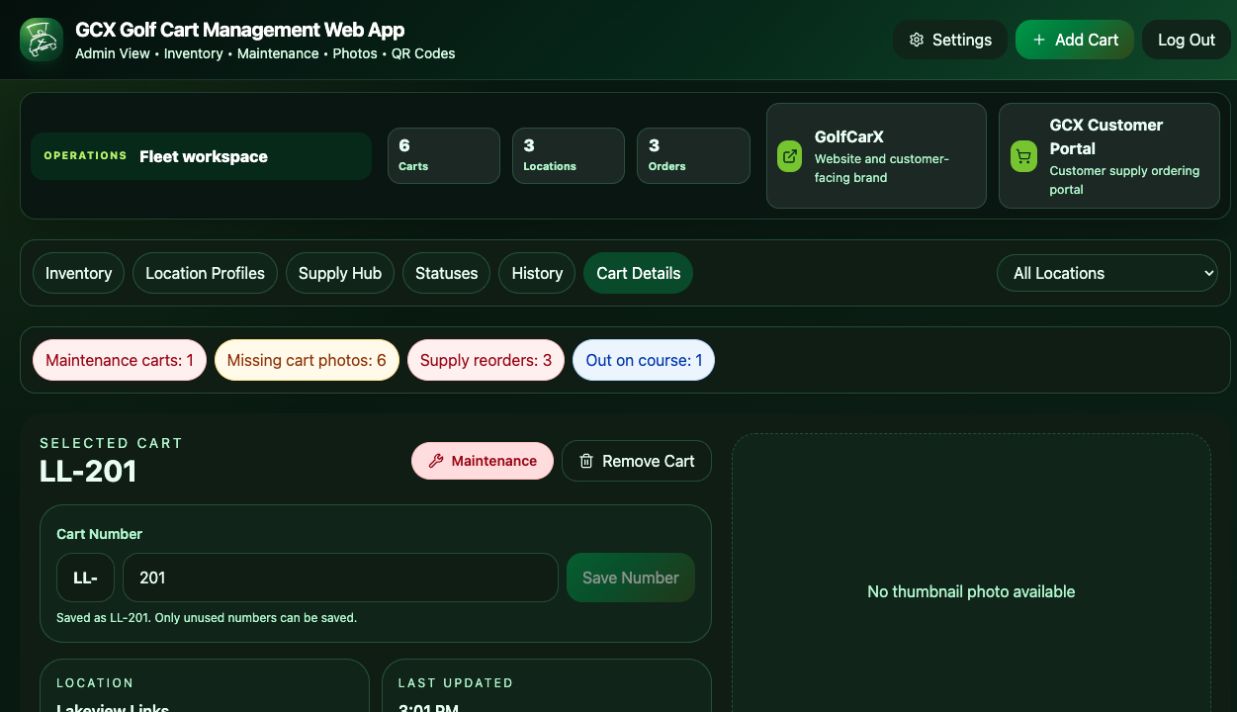View the History tab

tap(537, 273)
